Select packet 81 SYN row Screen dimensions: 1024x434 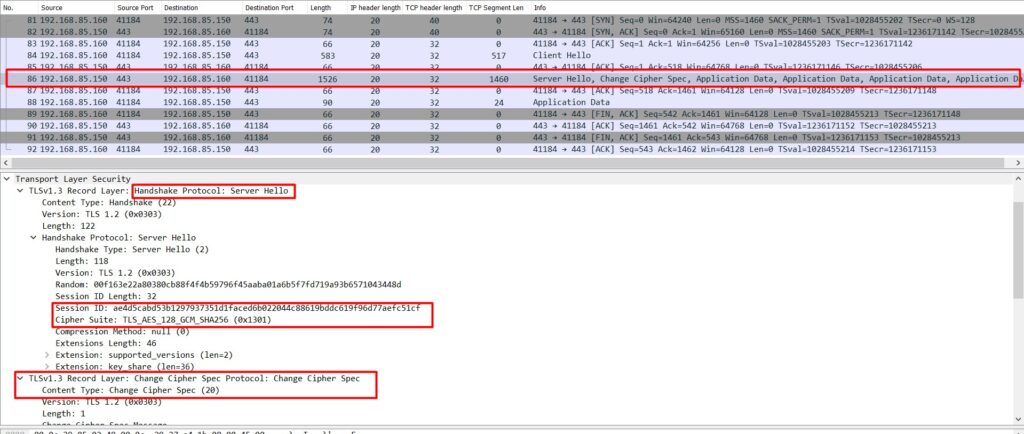(512, 20)
